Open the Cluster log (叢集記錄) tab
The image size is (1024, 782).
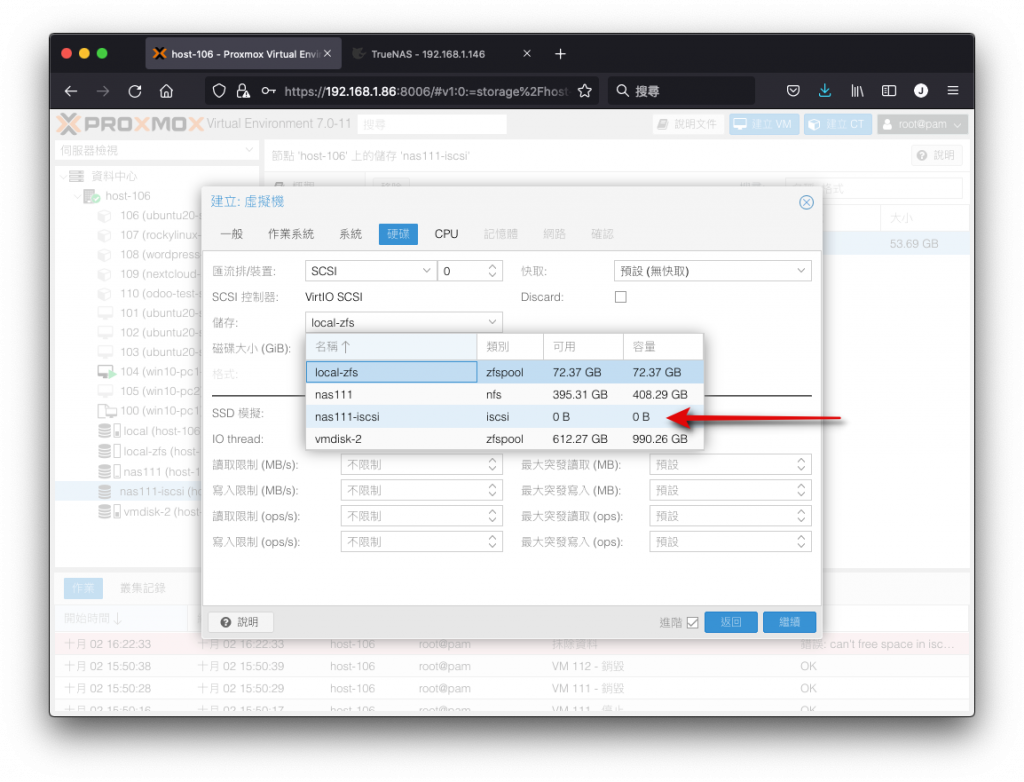142,588
